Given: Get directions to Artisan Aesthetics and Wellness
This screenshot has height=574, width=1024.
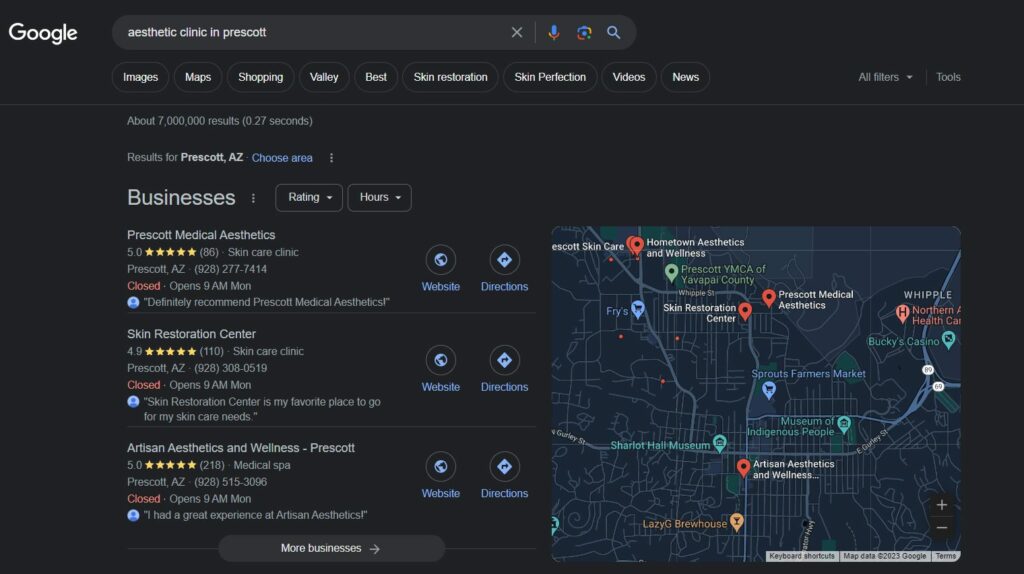Looking at the screenshot, I should [504, 466].
